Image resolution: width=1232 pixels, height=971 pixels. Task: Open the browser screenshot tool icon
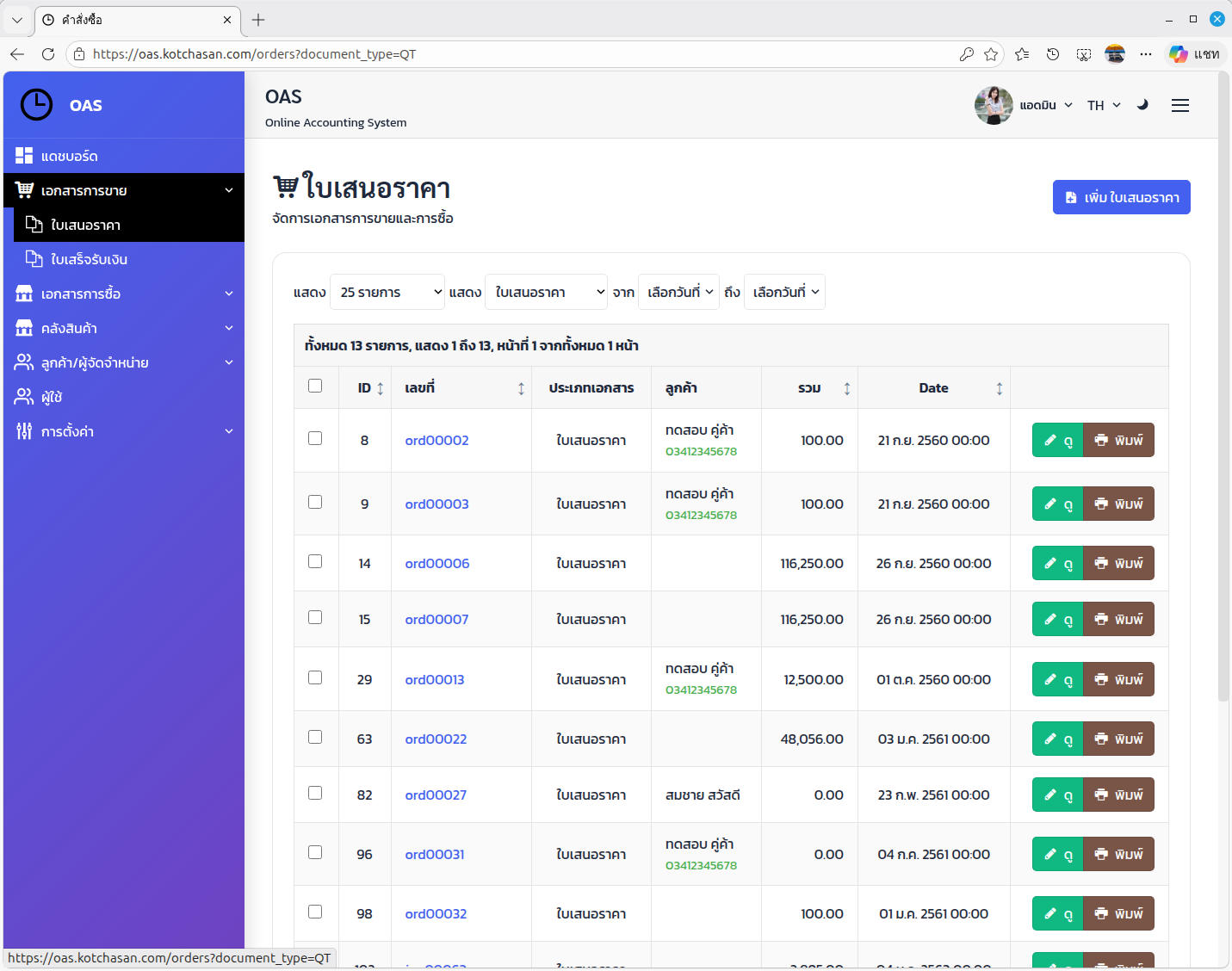point(1084,54)
